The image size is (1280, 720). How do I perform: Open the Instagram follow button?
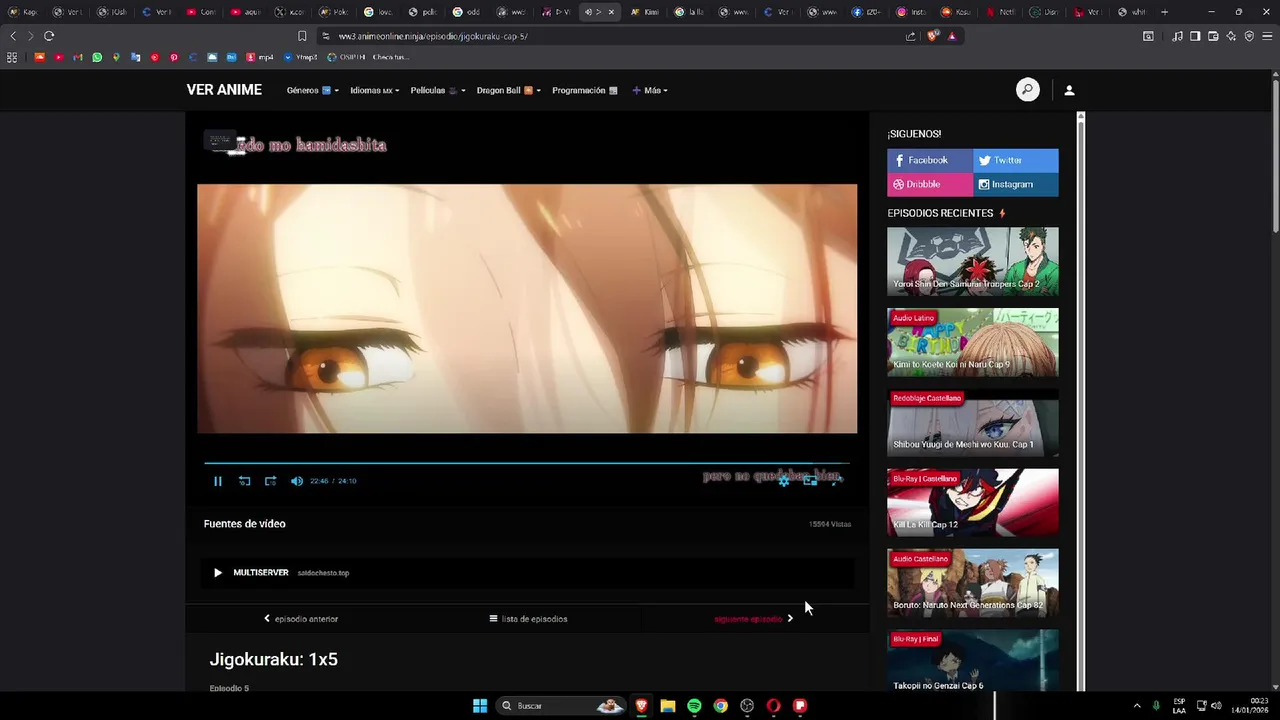(x=1016, y=184)
